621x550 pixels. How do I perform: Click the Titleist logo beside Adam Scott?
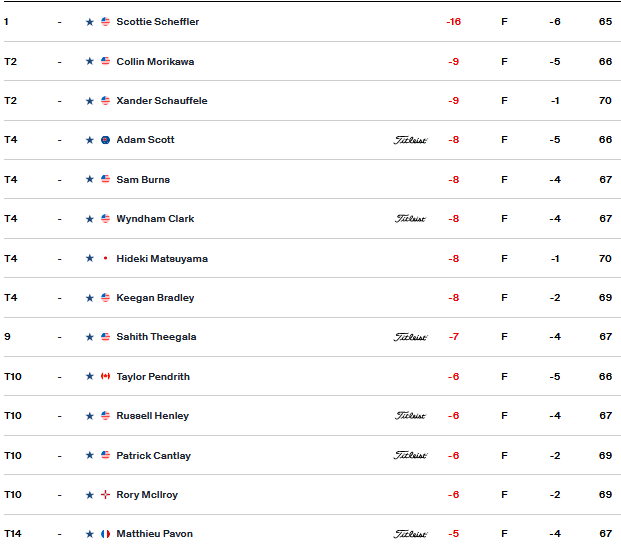(x=410, y=140)
